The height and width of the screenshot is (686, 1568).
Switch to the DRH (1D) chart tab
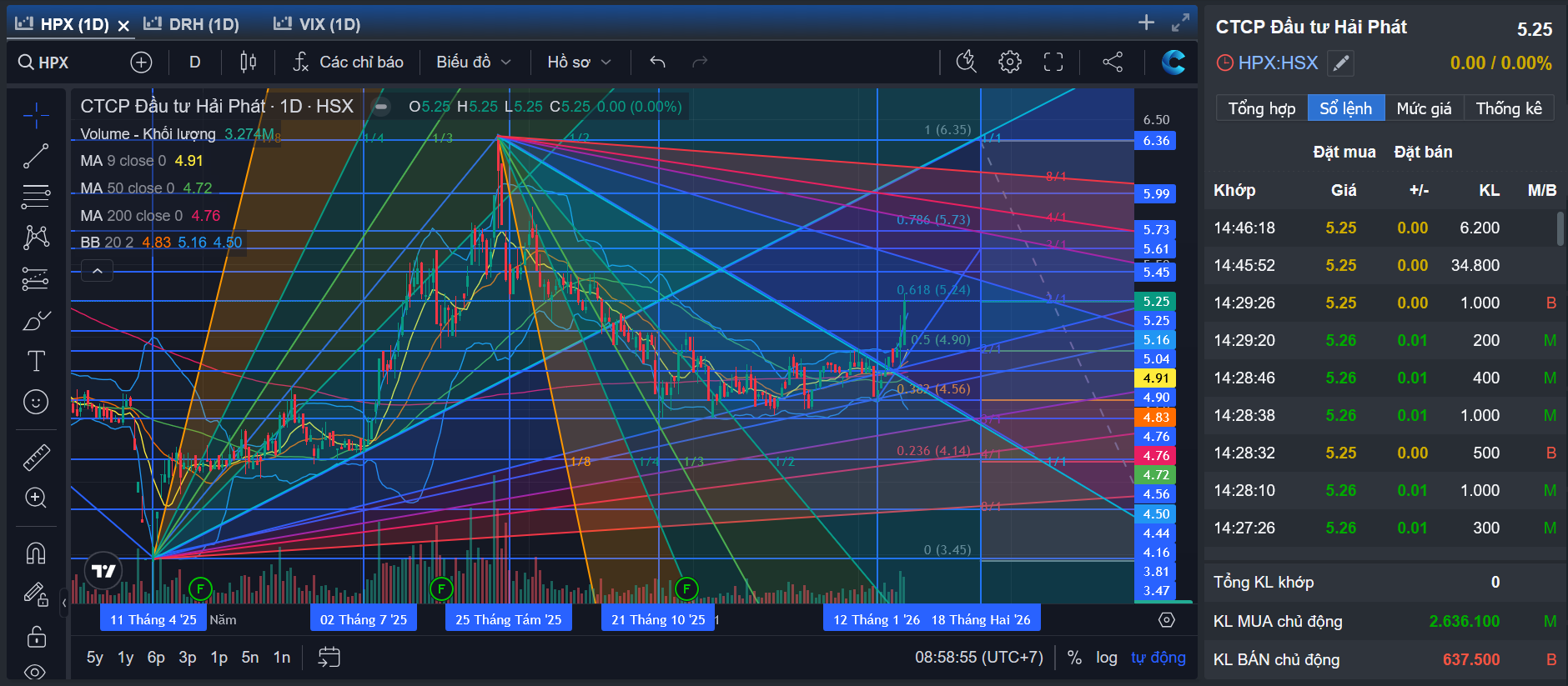[x=192, y=24]
